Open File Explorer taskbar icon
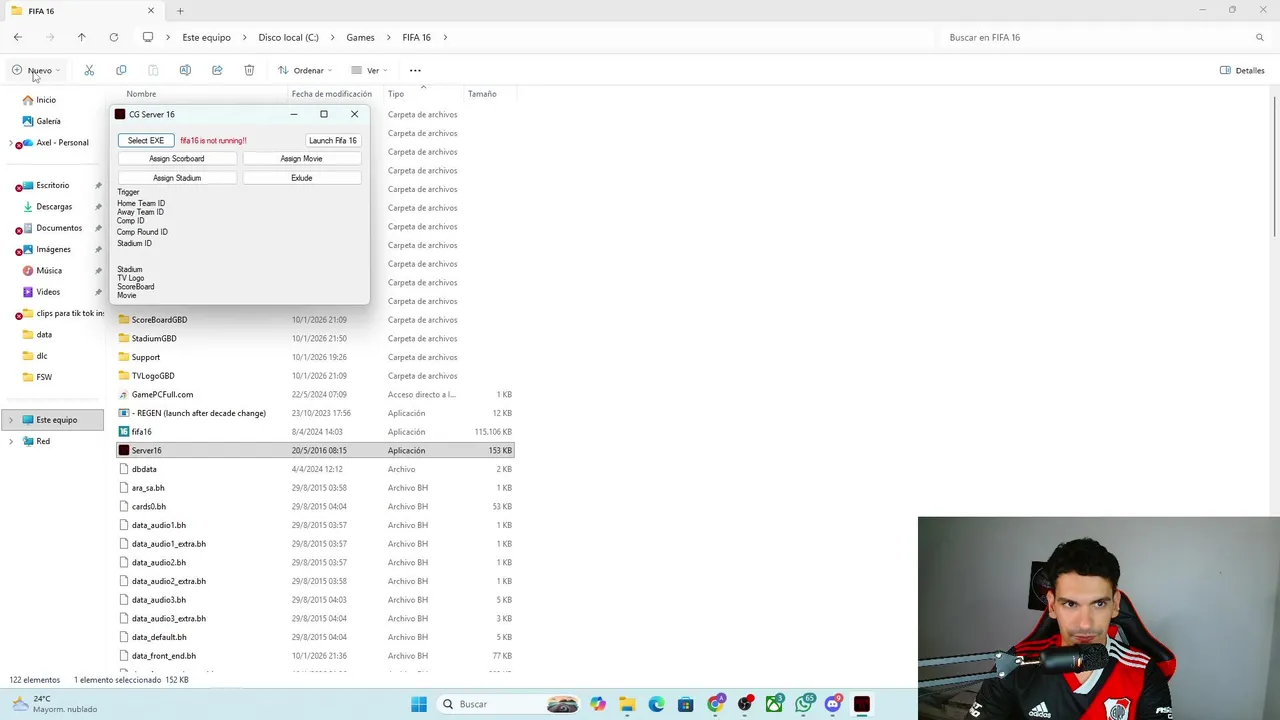Viewport: 1280px width, 720px height. pyautogui.click(x=627, y=704)
